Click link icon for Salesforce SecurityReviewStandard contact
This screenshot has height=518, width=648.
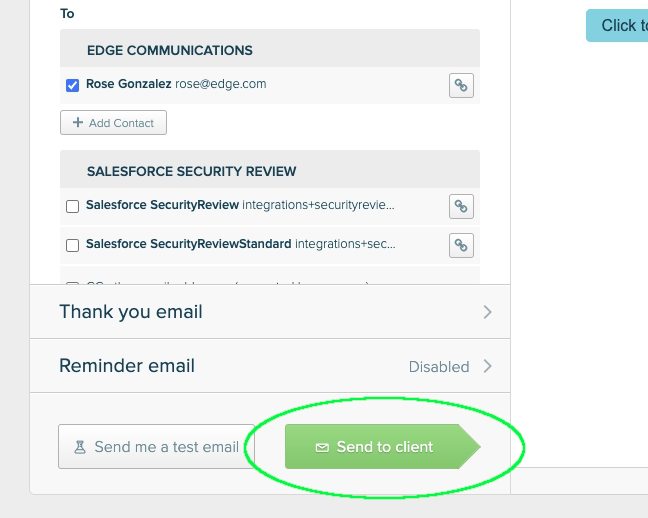[461, 244]
